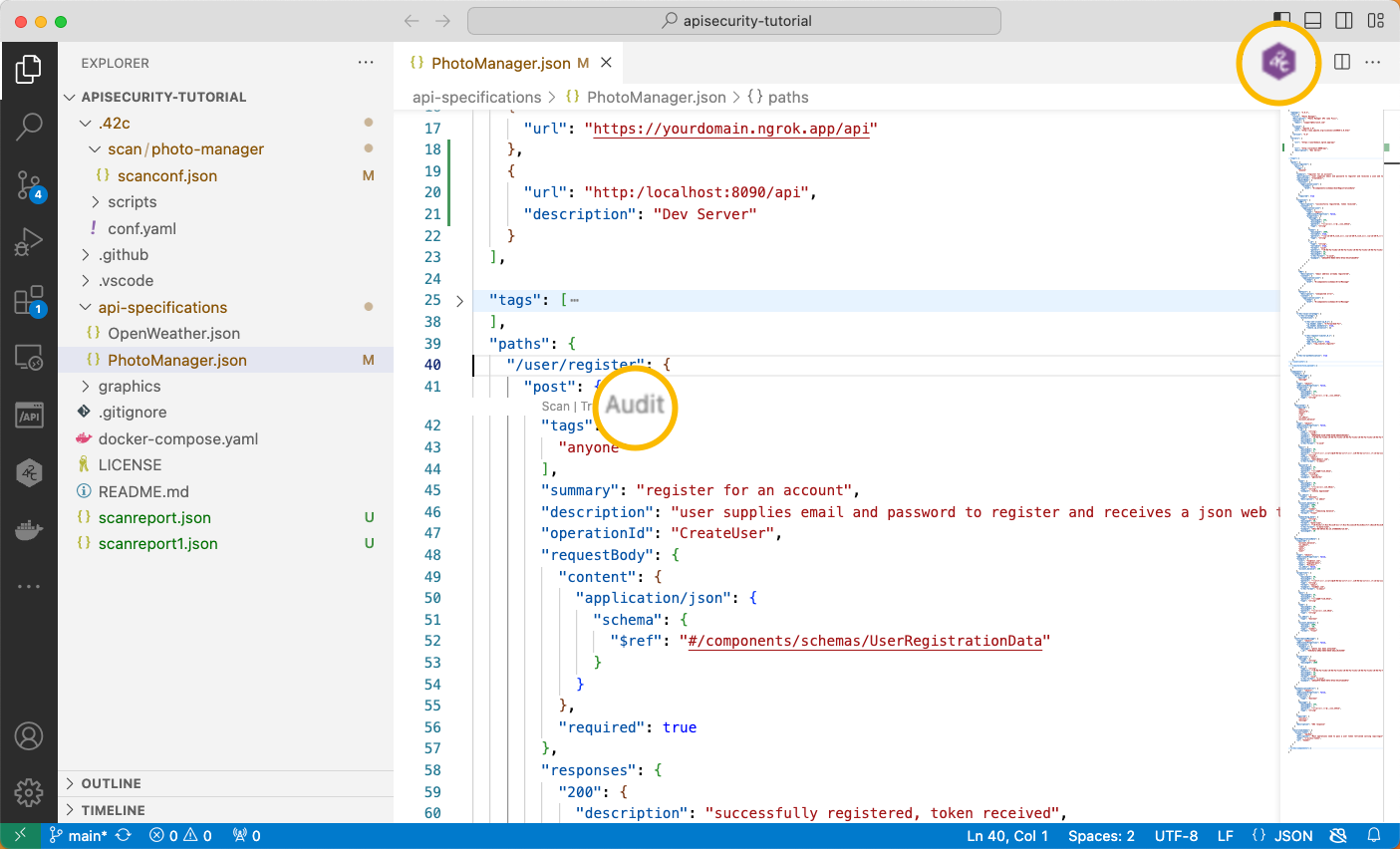The height and width of the screenshot is (849, 1400).
Task: Select the PhotoManager.json editor tab
Action: pyautogui.click(x=507, y=63)
